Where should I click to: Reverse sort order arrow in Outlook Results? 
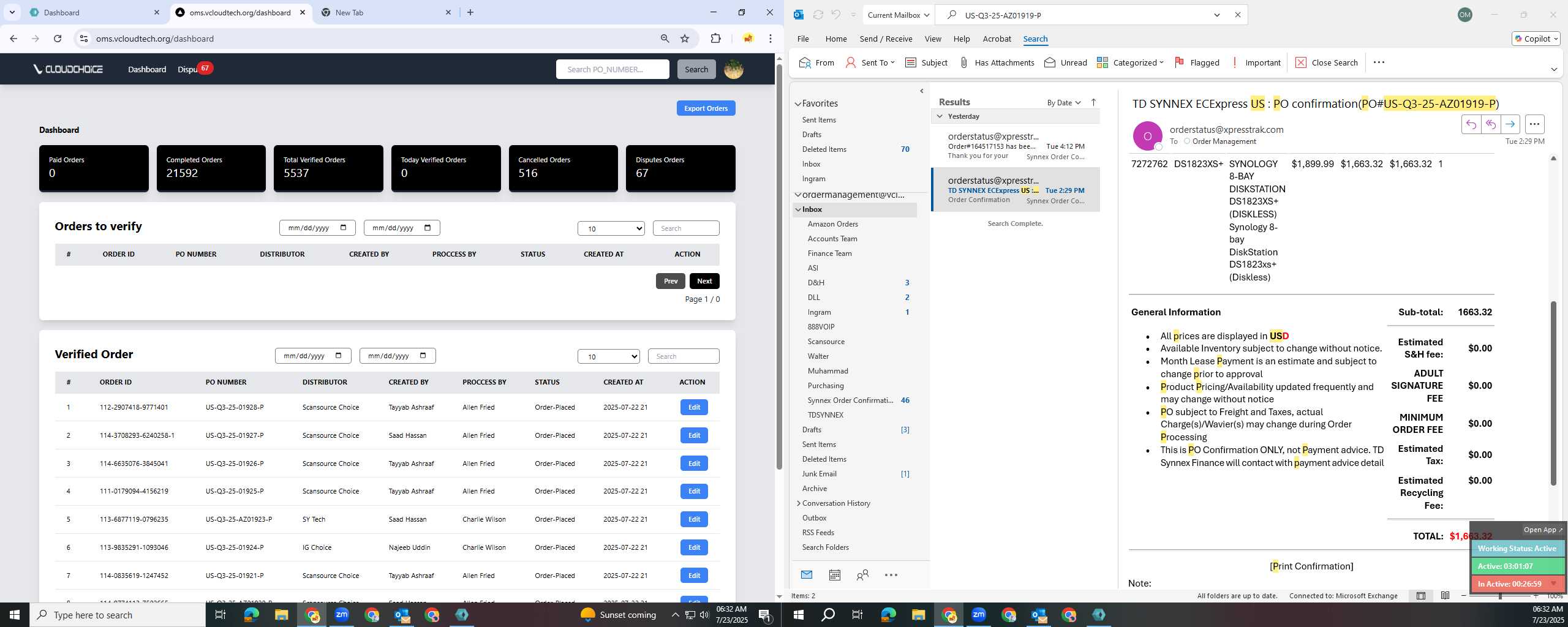[x=1093, y=102]
